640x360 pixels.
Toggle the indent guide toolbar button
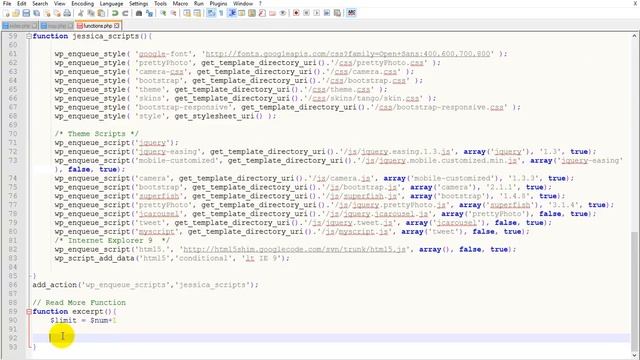pyautogui.click(x=231, y=13)
